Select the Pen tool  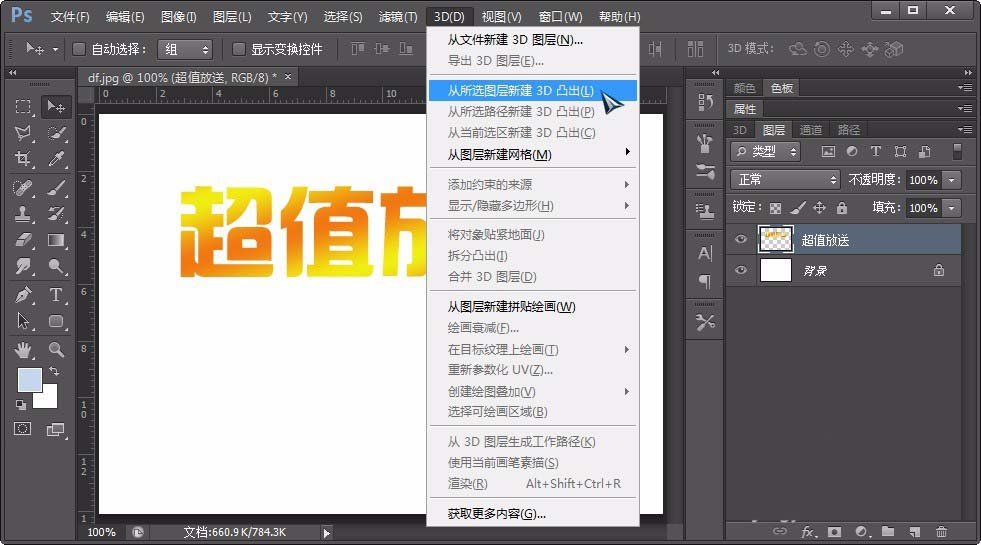coord(23,295)
